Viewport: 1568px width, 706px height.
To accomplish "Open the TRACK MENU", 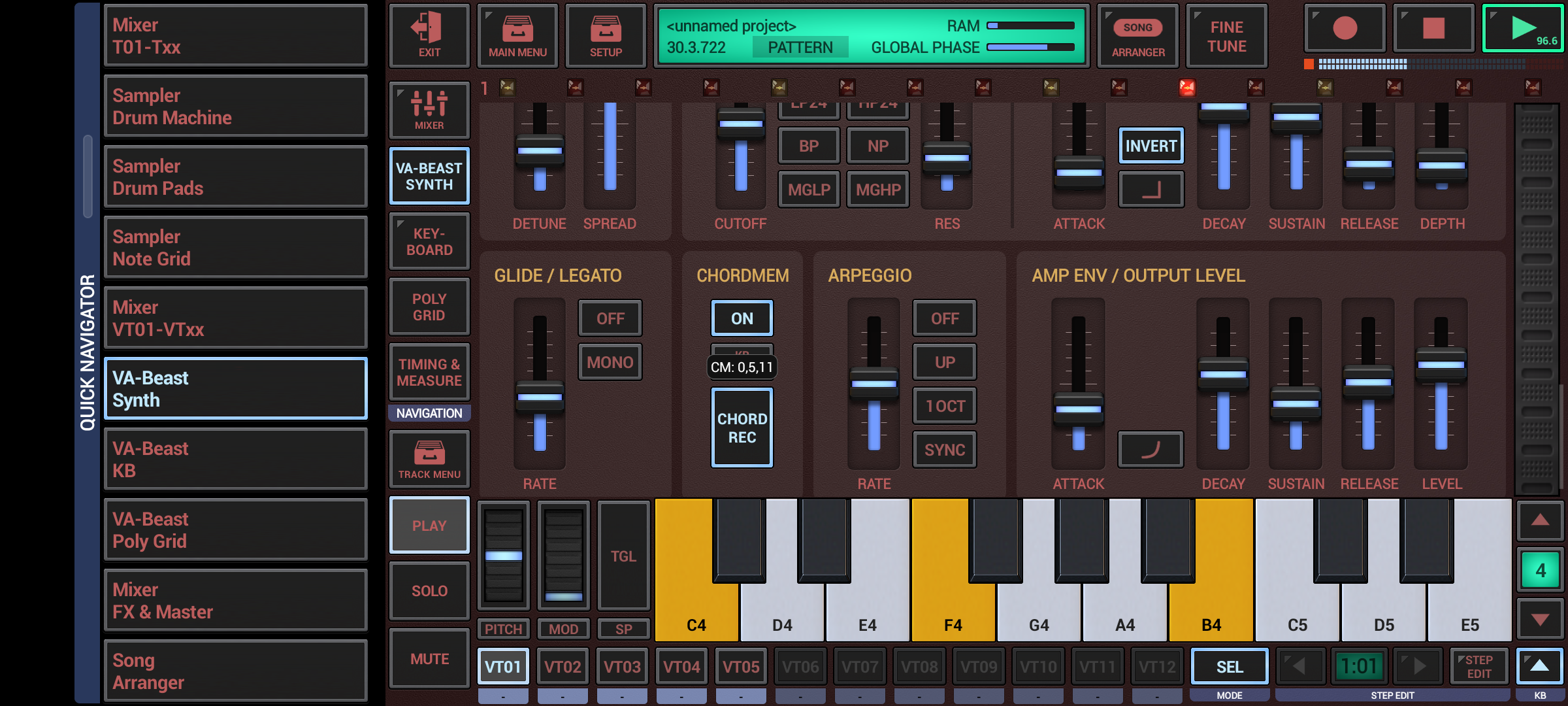I will [x=429, y=459].
